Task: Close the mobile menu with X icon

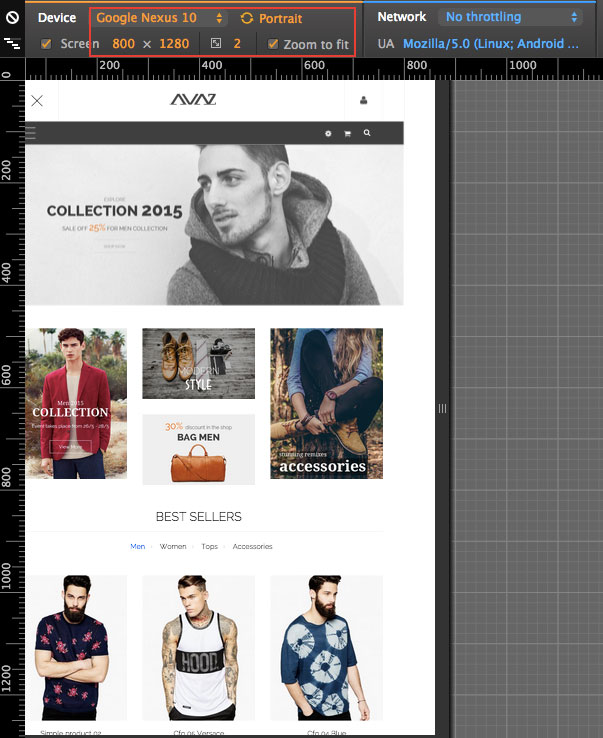Action: pyautogui.click(x=37, y=100)
